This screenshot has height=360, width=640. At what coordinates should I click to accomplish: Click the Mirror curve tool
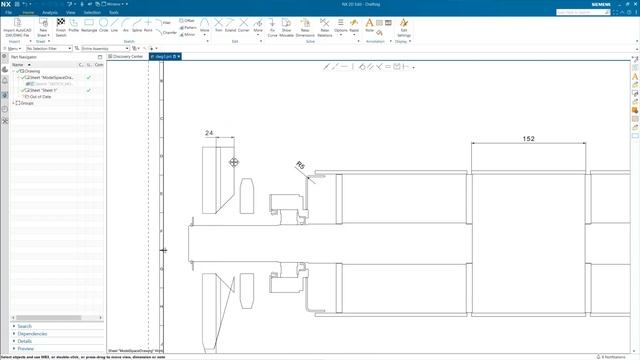point(187,35)
